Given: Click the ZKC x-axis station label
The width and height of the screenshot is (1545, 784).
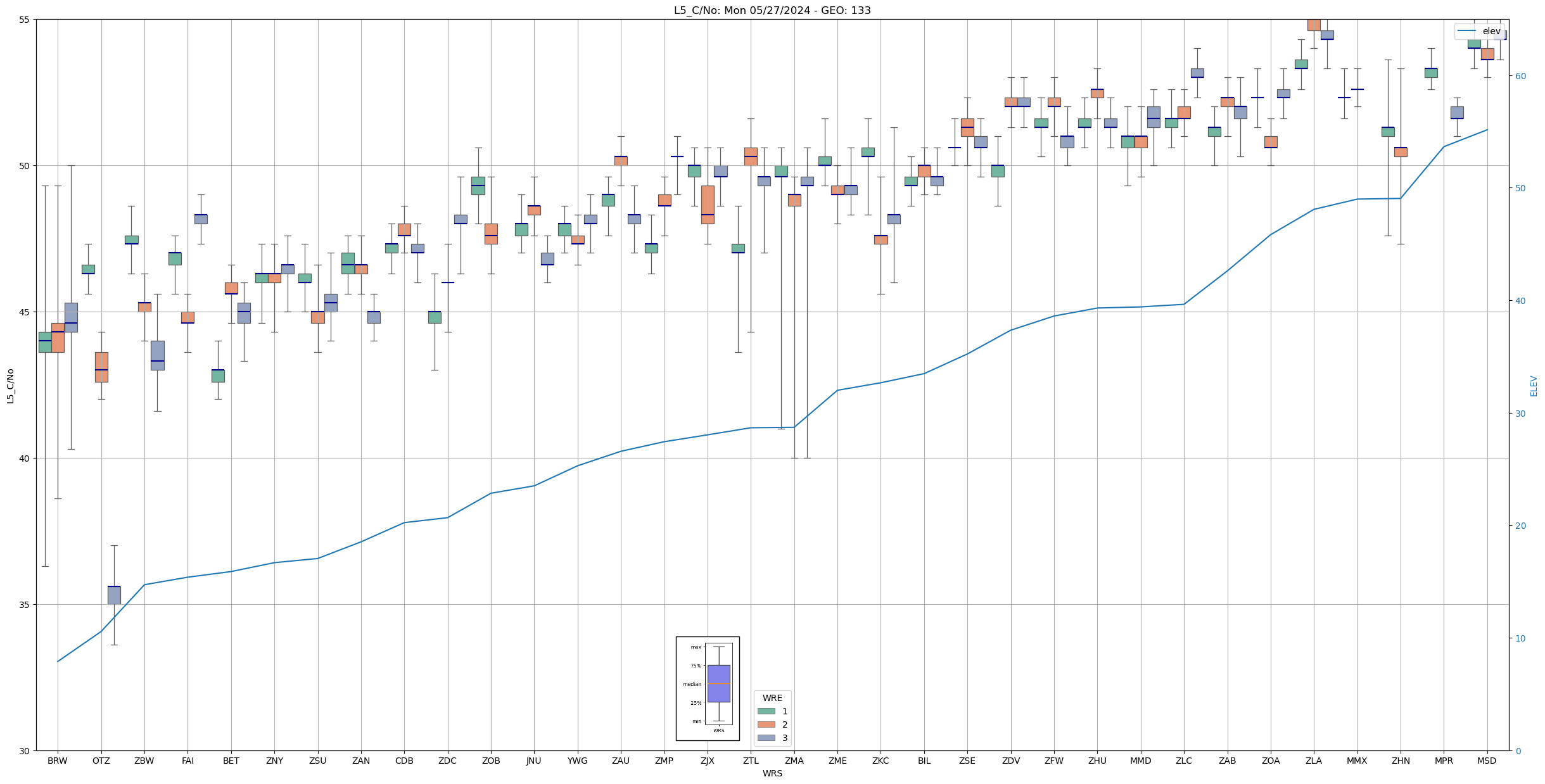Looking at the screenshot, I should (x=881, y=761).
